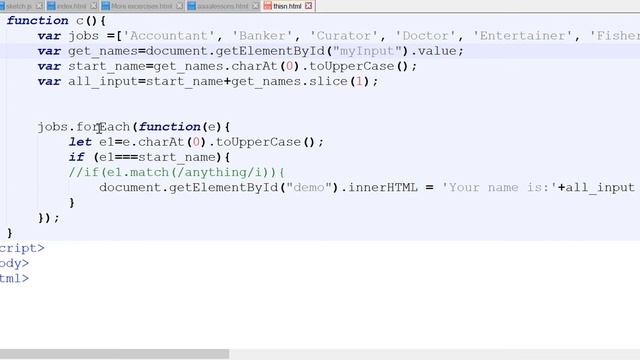Click the "myInput" string literal
Viewport: 640px width, 360px height.
pyautogui.click(x=367, y=51)
